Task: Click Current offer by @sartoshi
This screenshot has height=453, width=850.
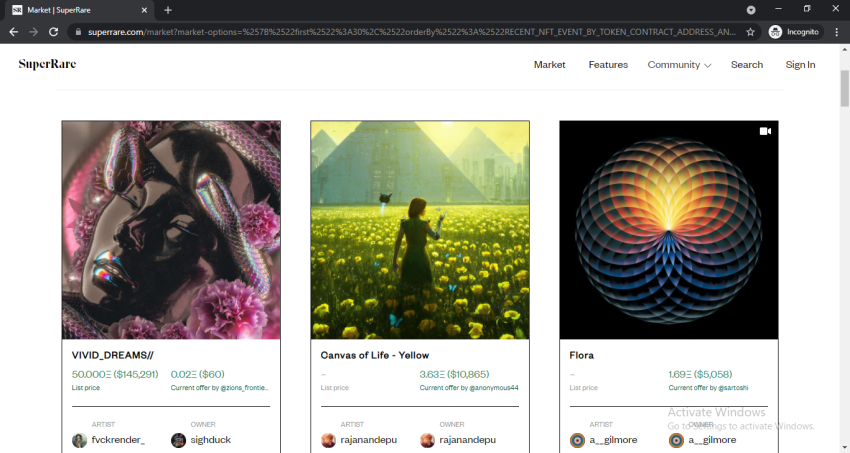Action: coord(708,387)
